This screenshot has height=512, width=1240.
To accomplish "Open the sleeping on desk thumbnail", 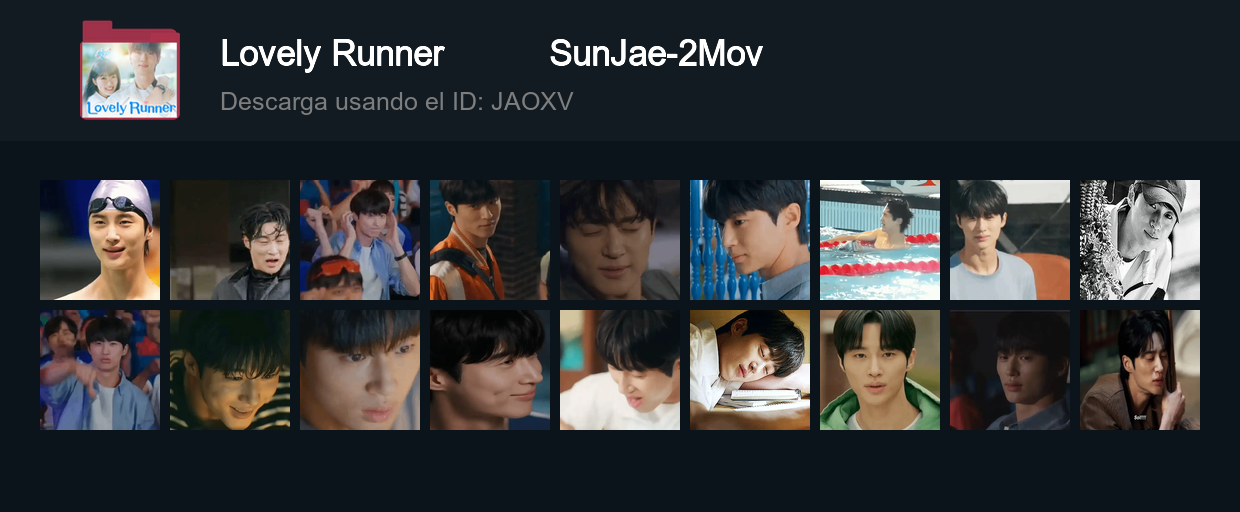I will pos(750,370).
